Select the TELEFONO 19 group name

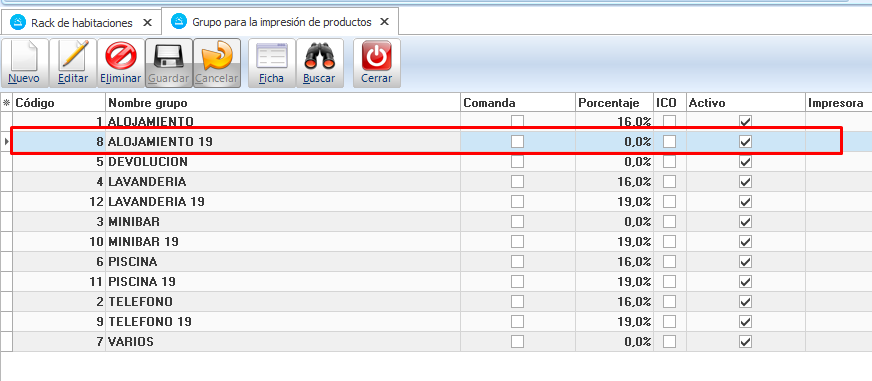coord(283,322)
